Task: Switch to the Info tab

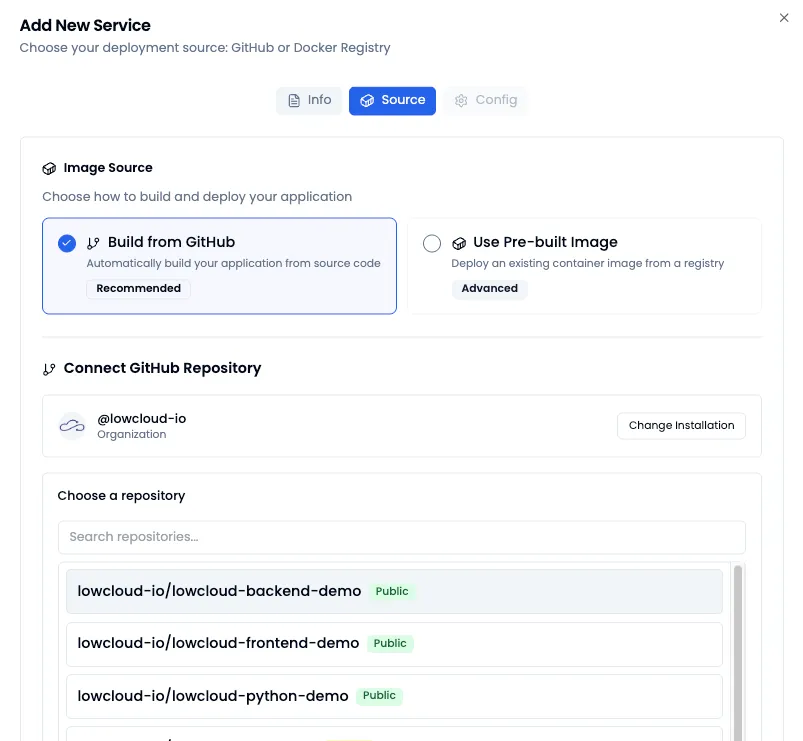Action: point(309,101)
